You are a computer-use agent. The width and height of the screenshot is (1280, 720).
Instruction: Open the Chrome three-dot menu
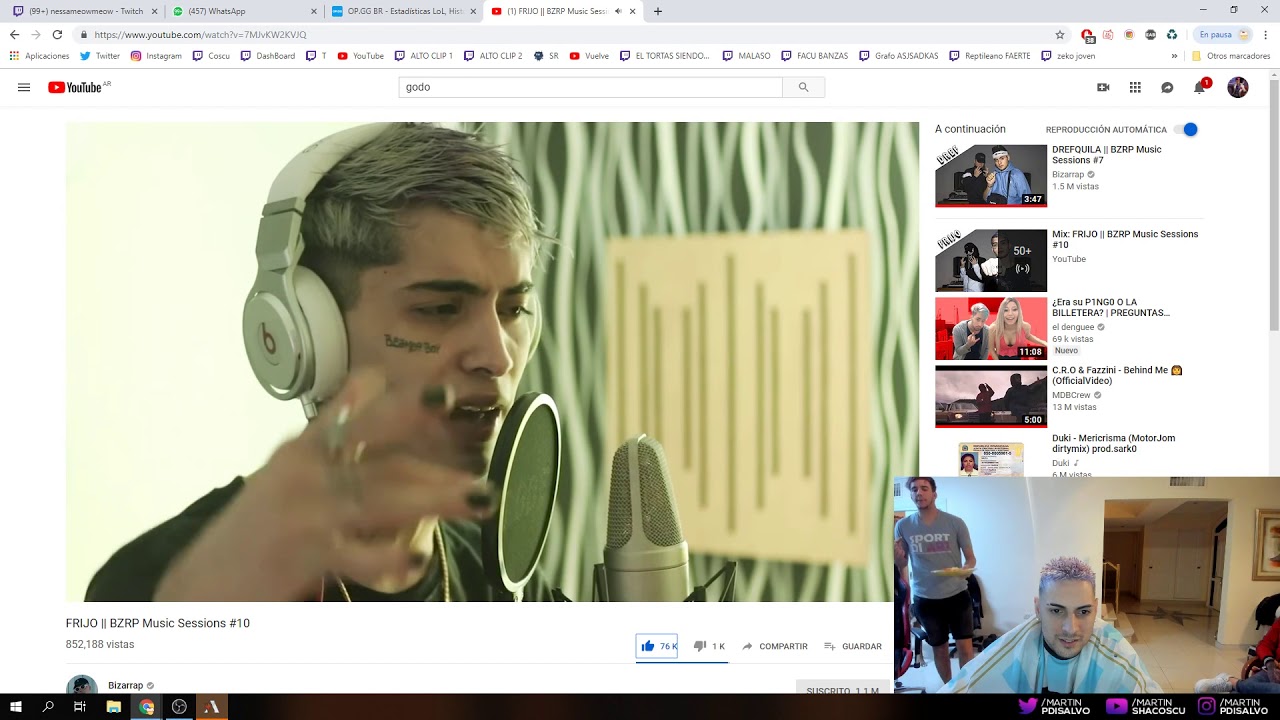1266,34
